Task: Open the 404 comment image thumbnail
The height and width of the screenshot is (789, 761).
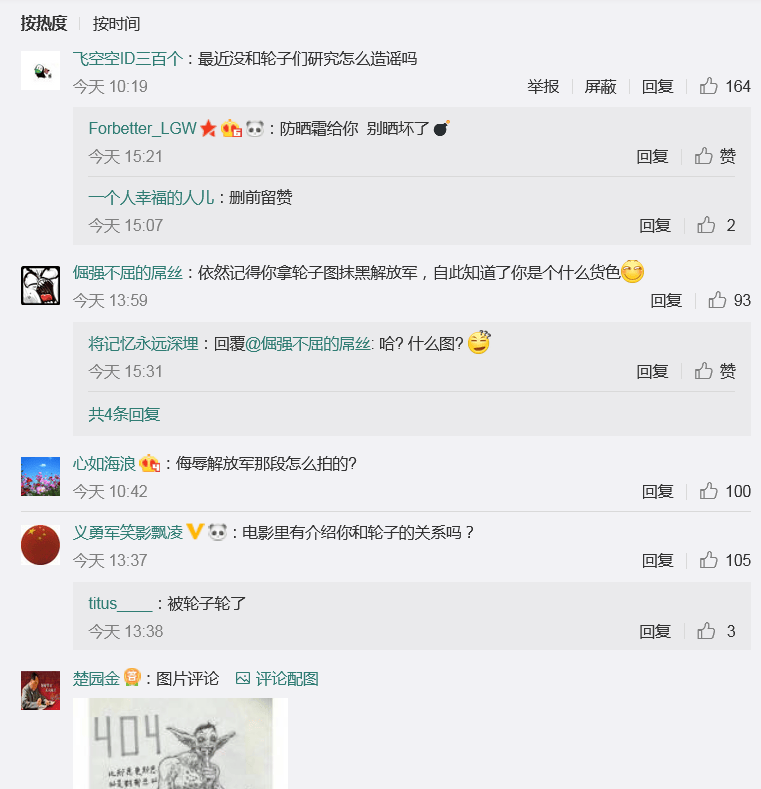Action: (x=180, y=743)
